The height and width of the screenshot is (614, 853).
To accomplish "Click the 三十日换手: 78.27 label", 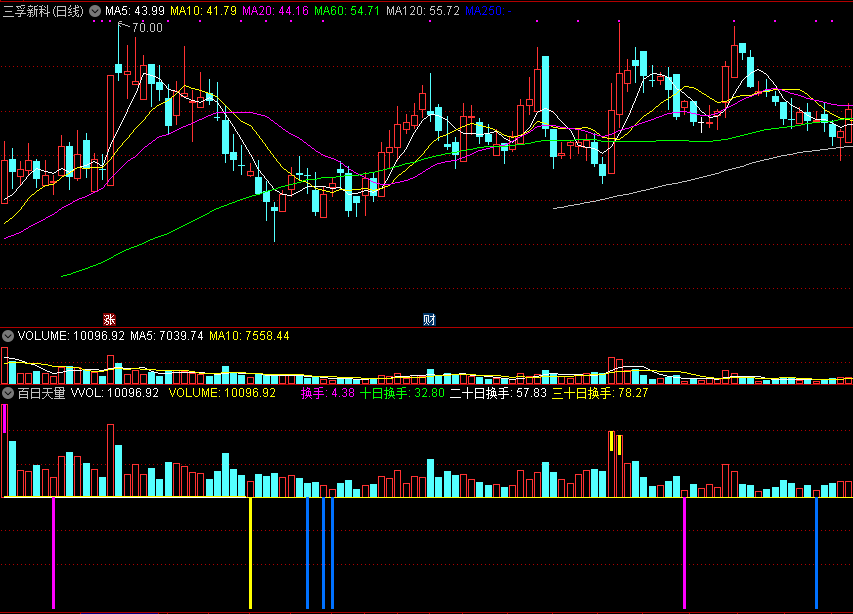I will pyautogui.click(x=600, y=393).
